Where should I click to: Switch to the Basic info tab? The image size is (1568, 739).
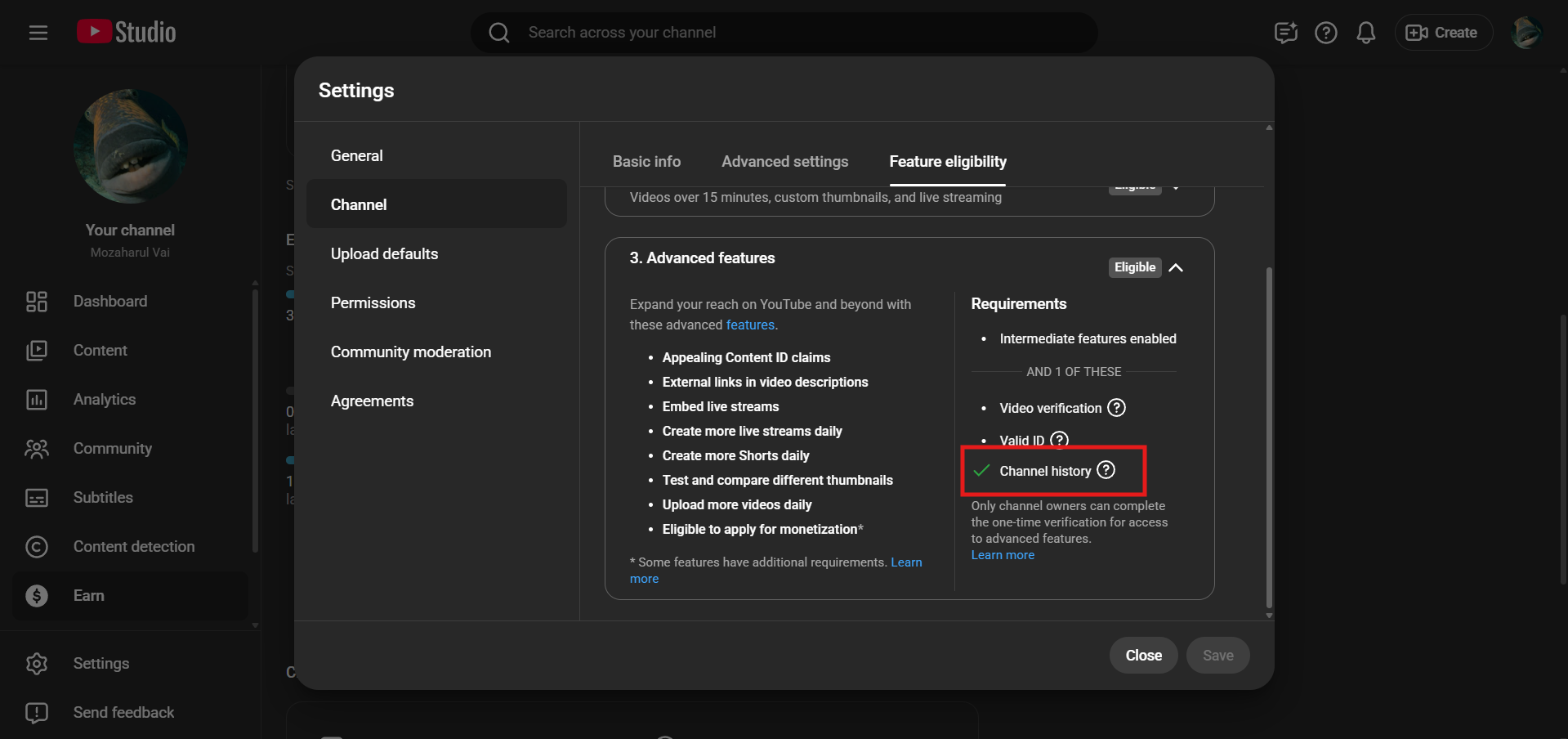point(646,162)
